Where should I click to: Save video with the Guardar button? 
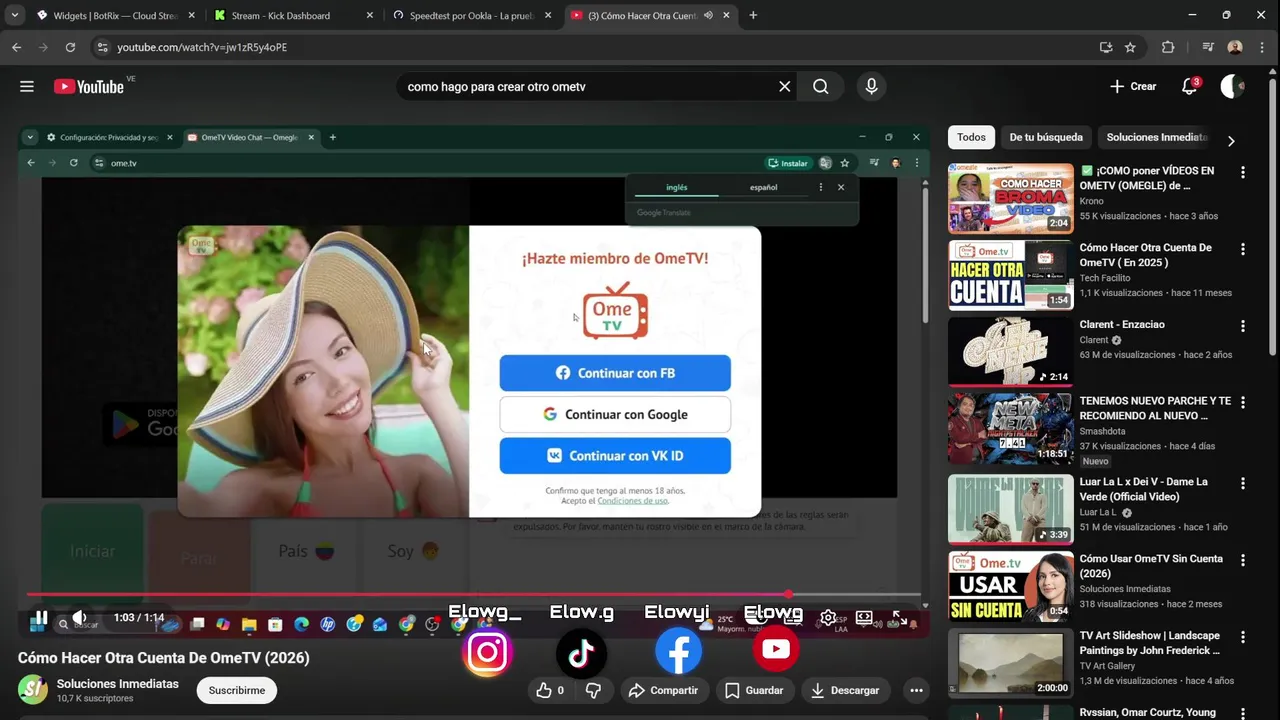tap(754, 690)
